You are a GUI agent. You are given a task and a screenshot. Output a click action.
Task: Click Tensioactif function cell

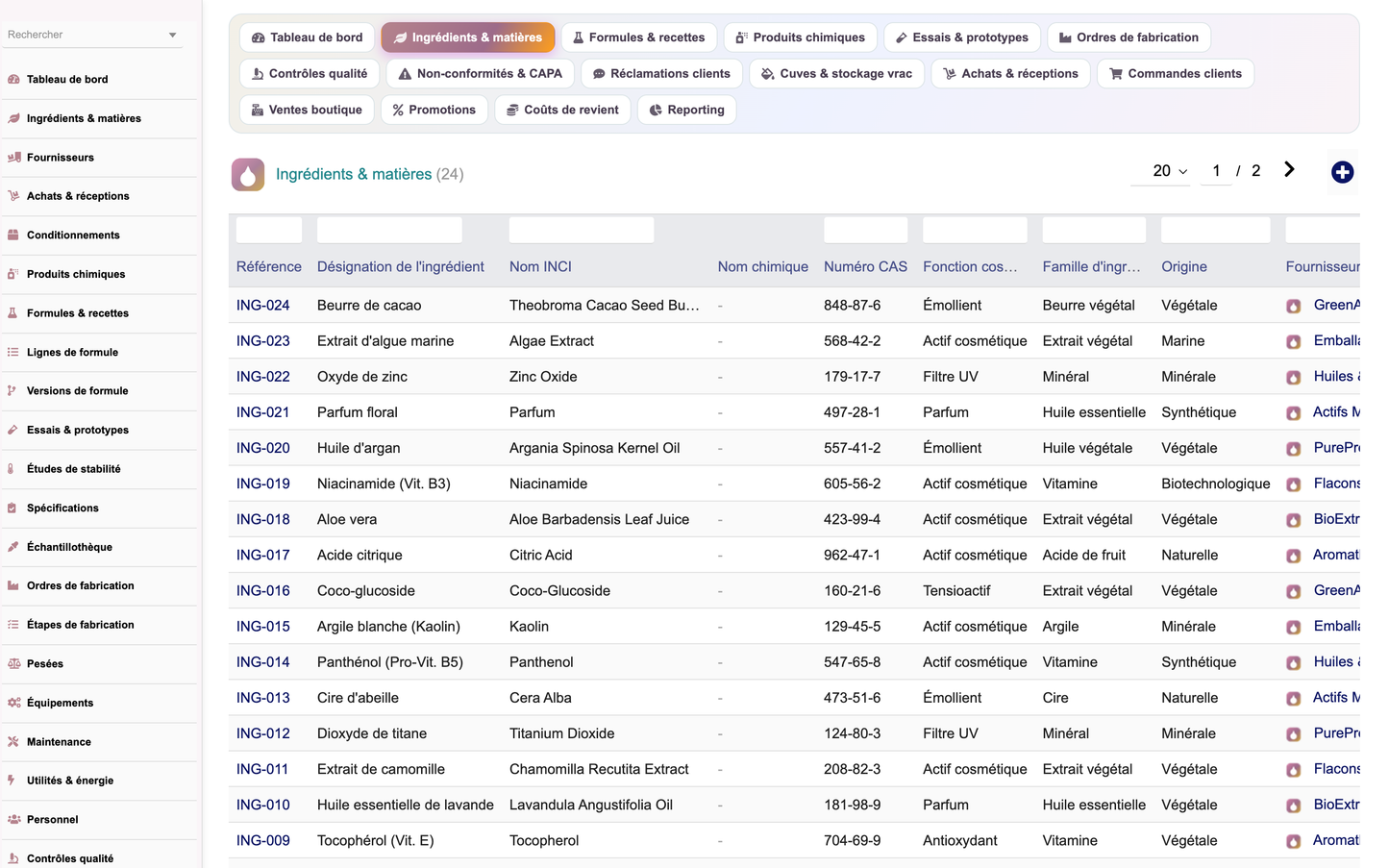tap(956, 591)
